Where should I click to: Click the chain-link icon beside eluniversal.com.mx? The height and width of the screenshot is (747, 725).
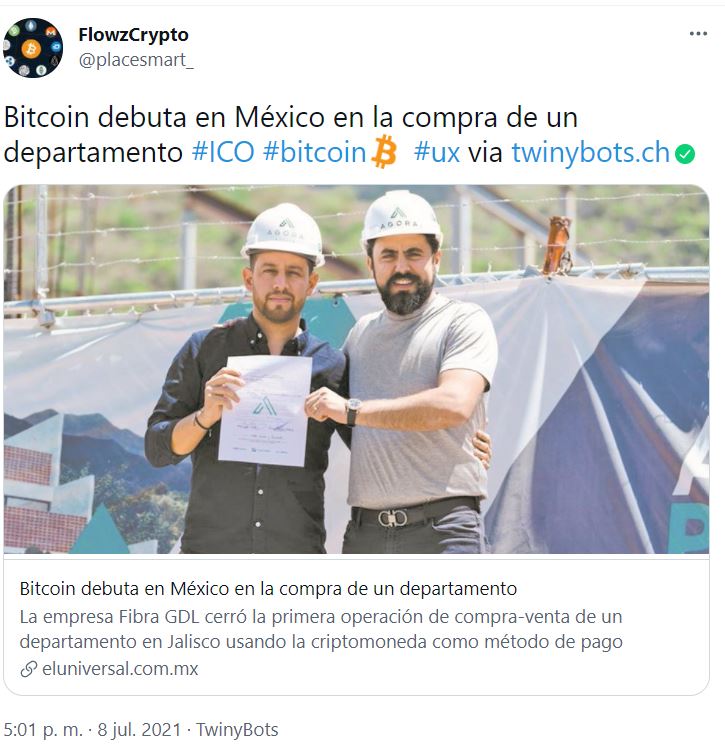pyautogui.click(x=29, y=669)
